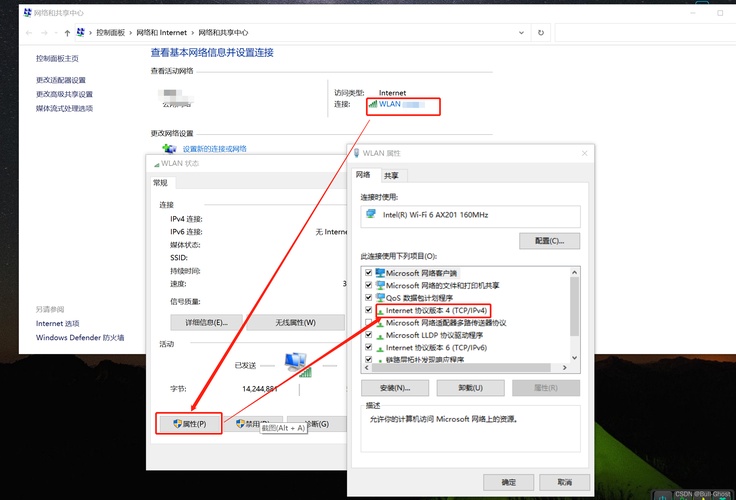736x500 pixels.
Task: Click the LLDP protocol driver icon
Action: pyautogui.click(x=380, y=335)
